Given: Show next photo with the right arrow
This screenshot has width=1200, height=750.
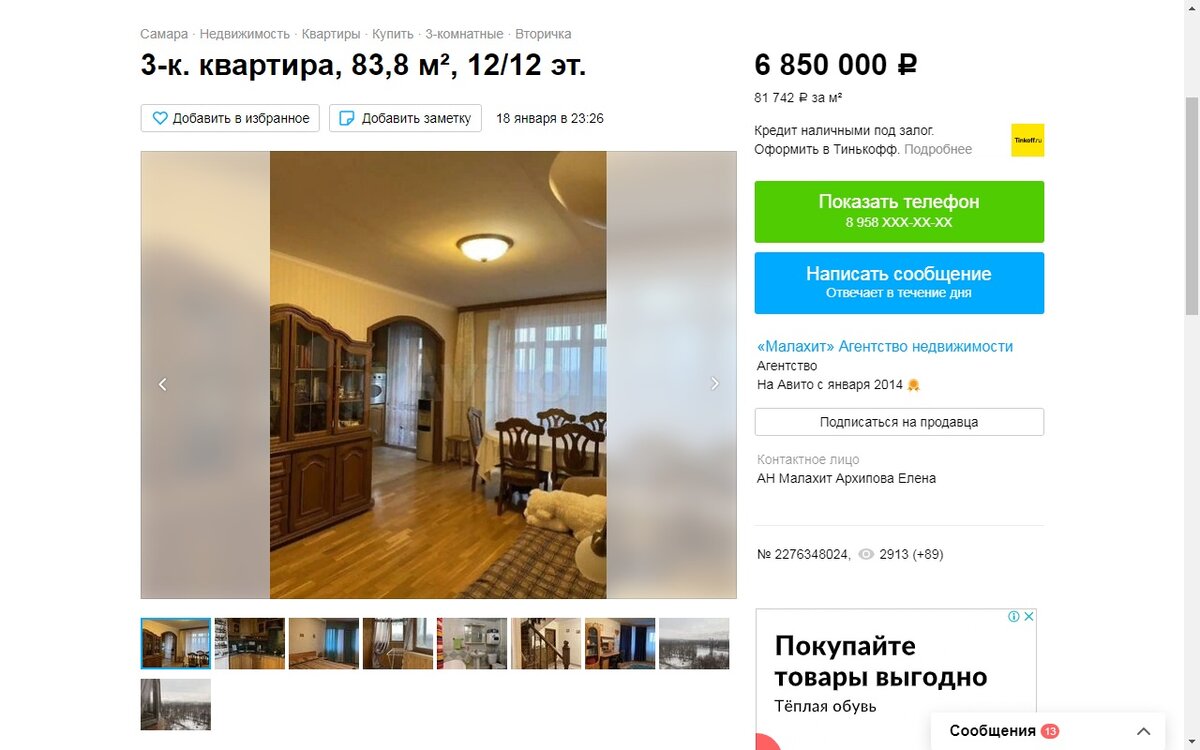Looking at the screenshot, I should (x=714, y=383).
